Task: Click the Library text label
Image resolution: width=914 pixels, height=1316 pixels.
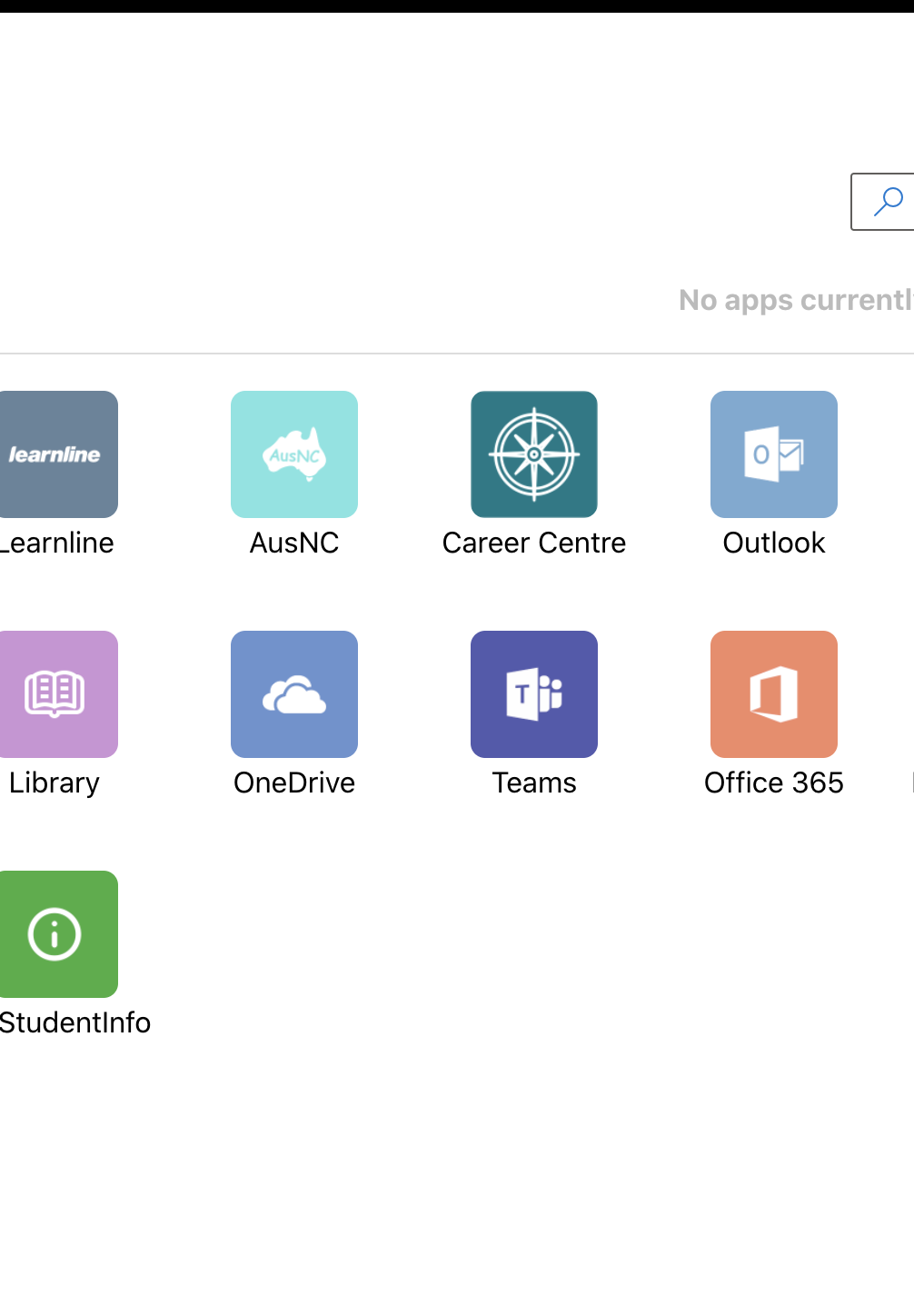Action: 55,783
